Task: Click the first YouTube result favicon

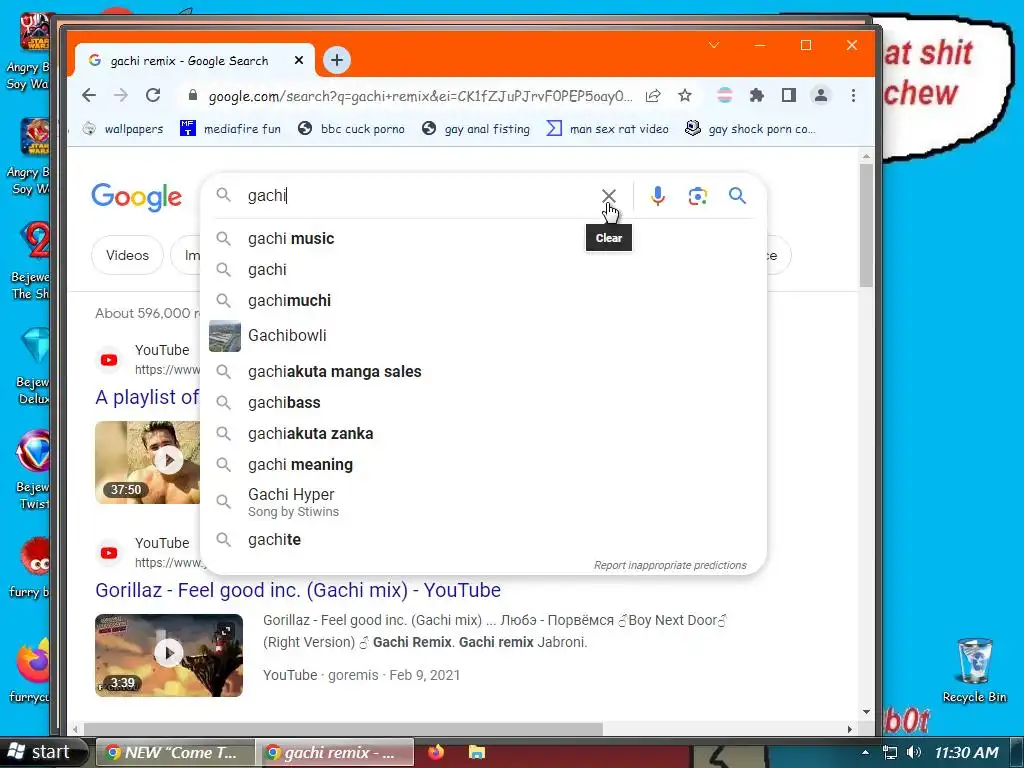Action: click(x=109, y=360)
